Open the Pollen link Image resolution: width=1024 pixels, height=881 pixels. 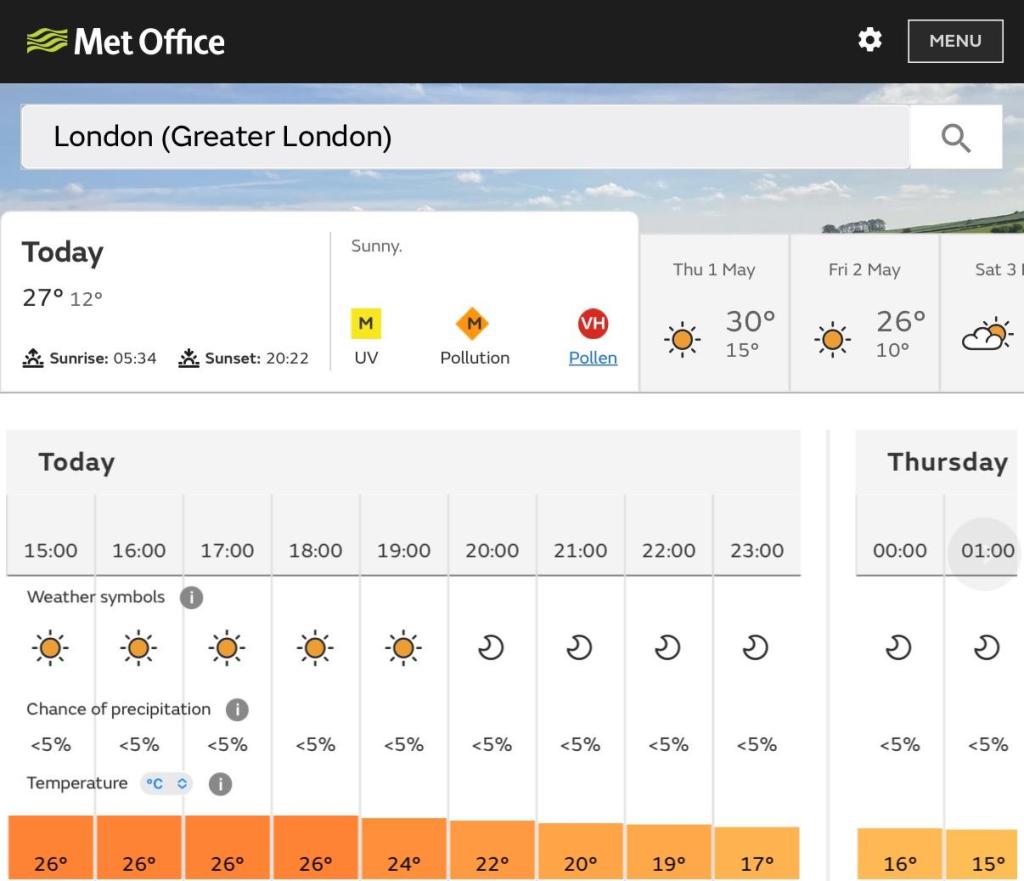point(593,358)
